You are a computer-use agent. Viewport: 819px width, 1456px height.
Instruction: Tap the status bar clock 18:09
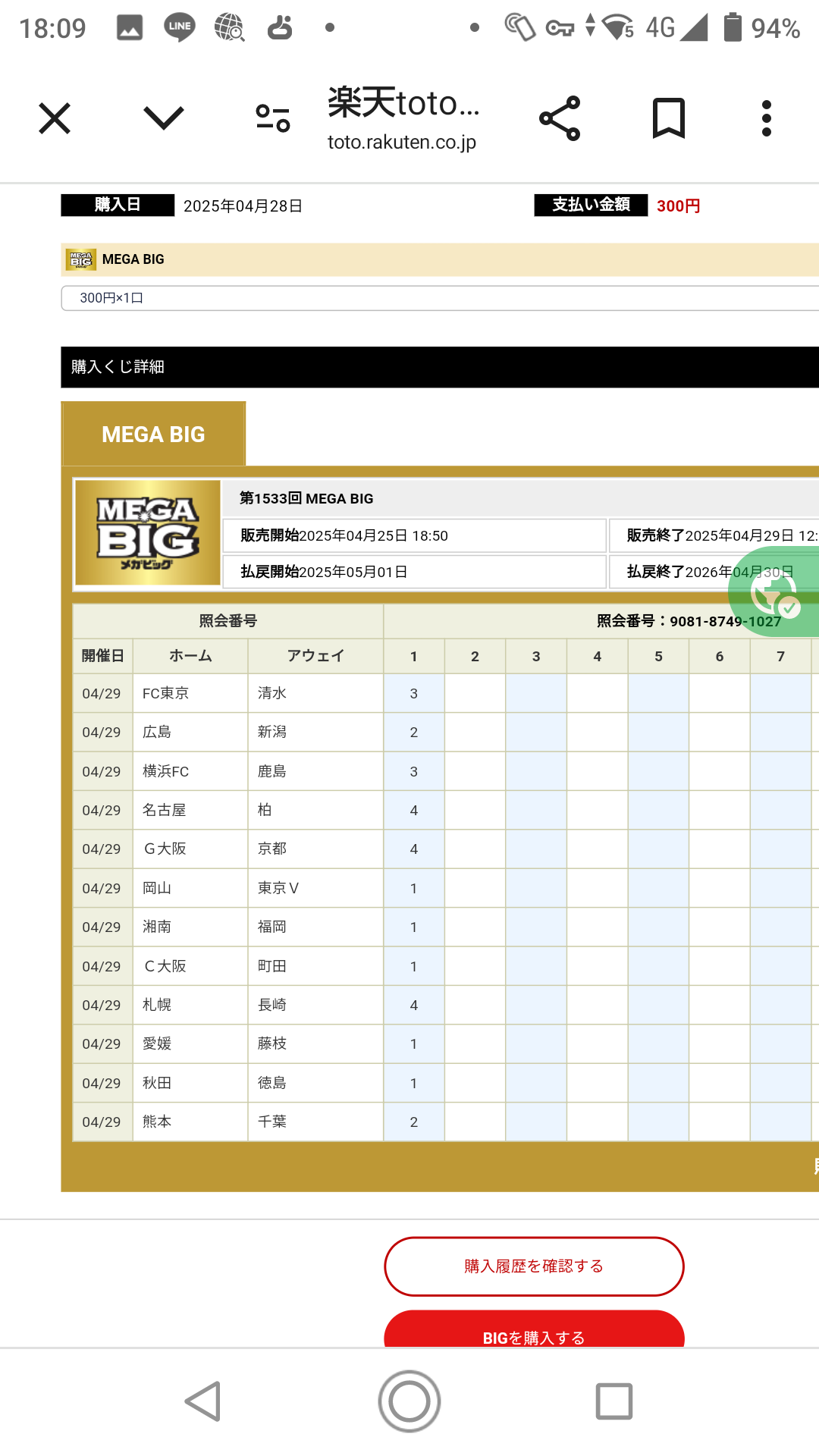[52, 29]
